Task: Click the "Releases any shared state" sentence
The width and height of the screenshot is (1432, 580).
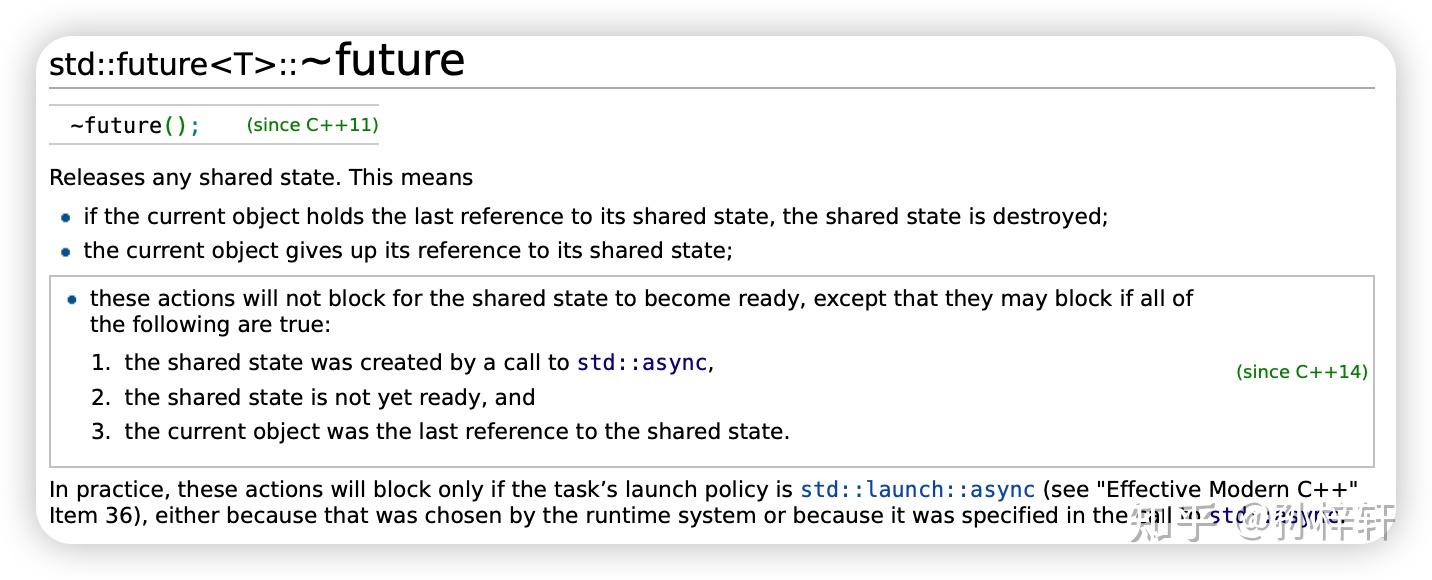Action: pos(261,178)
